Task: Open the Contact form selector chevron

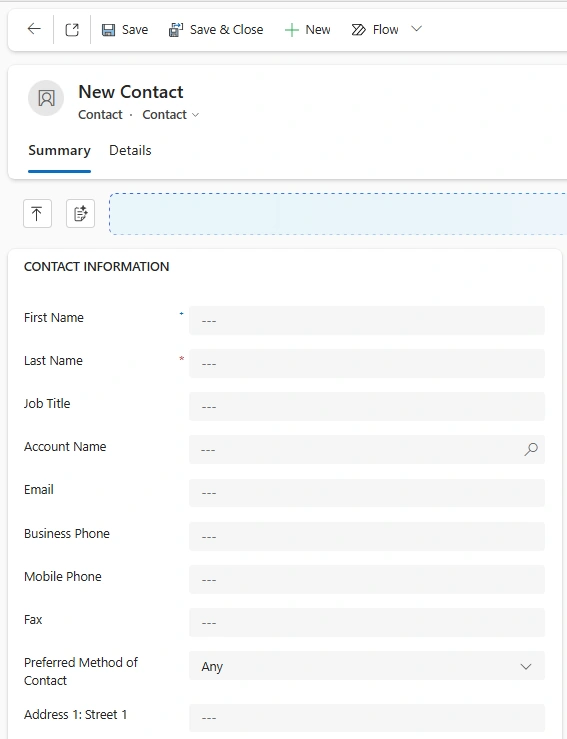Action: point(196,115)
